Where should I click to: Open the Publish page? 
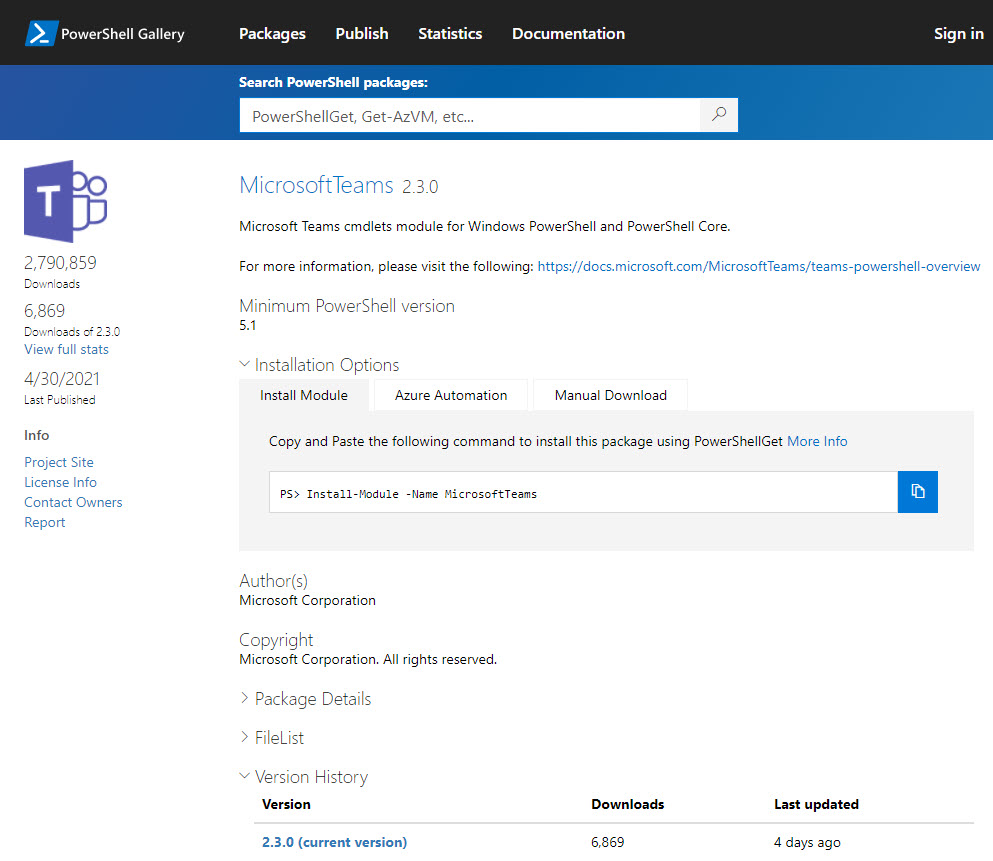362,34
